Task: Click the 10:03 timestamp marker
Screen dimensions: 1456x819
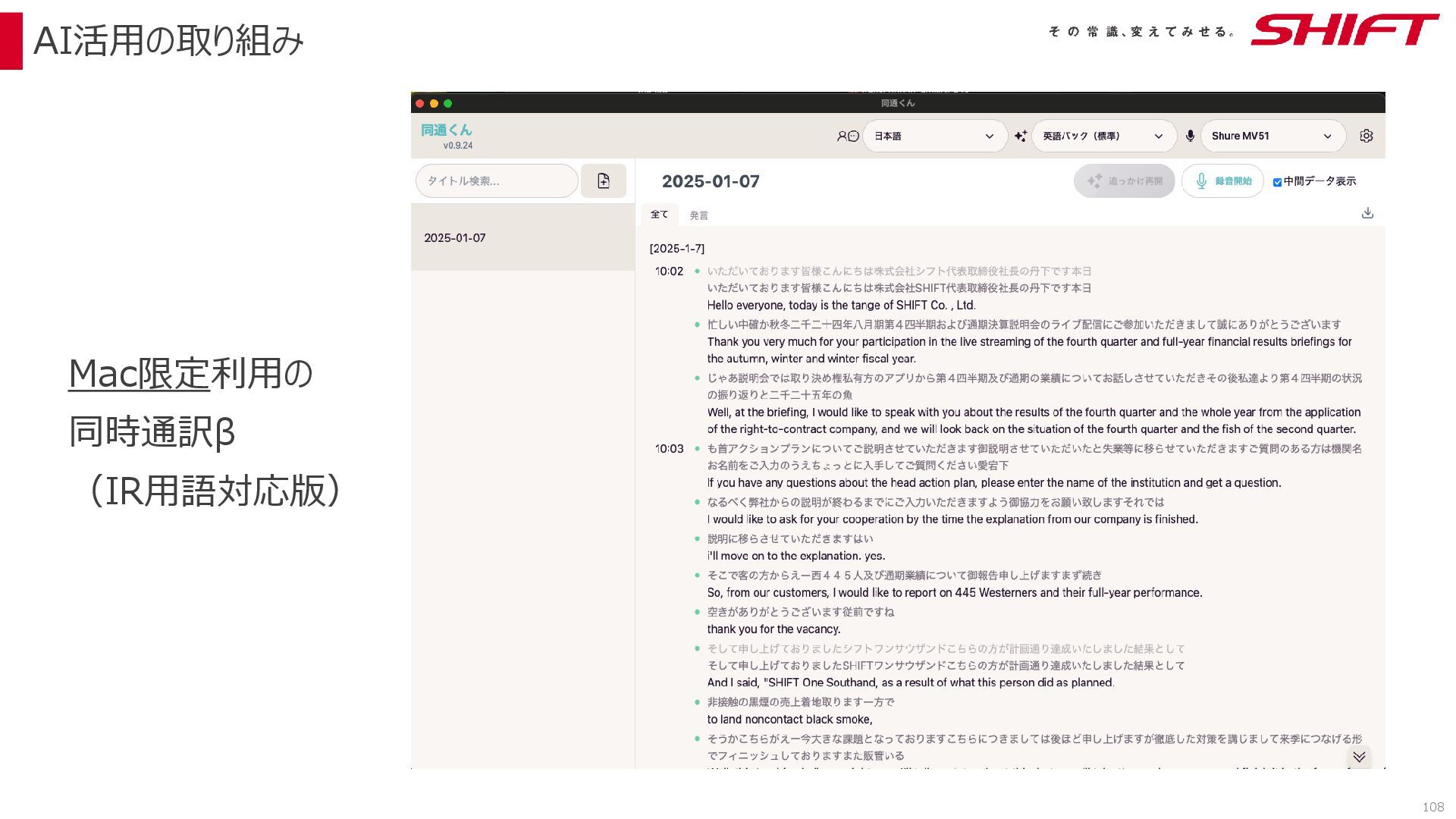Action: click(x=669, y=449)
